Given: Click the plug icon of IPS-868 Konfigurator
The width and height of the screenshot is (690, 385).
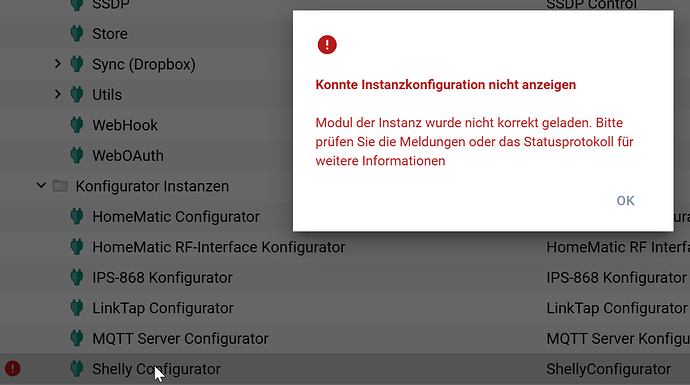Looking at the screenshot, I should (x=77, y=278).
